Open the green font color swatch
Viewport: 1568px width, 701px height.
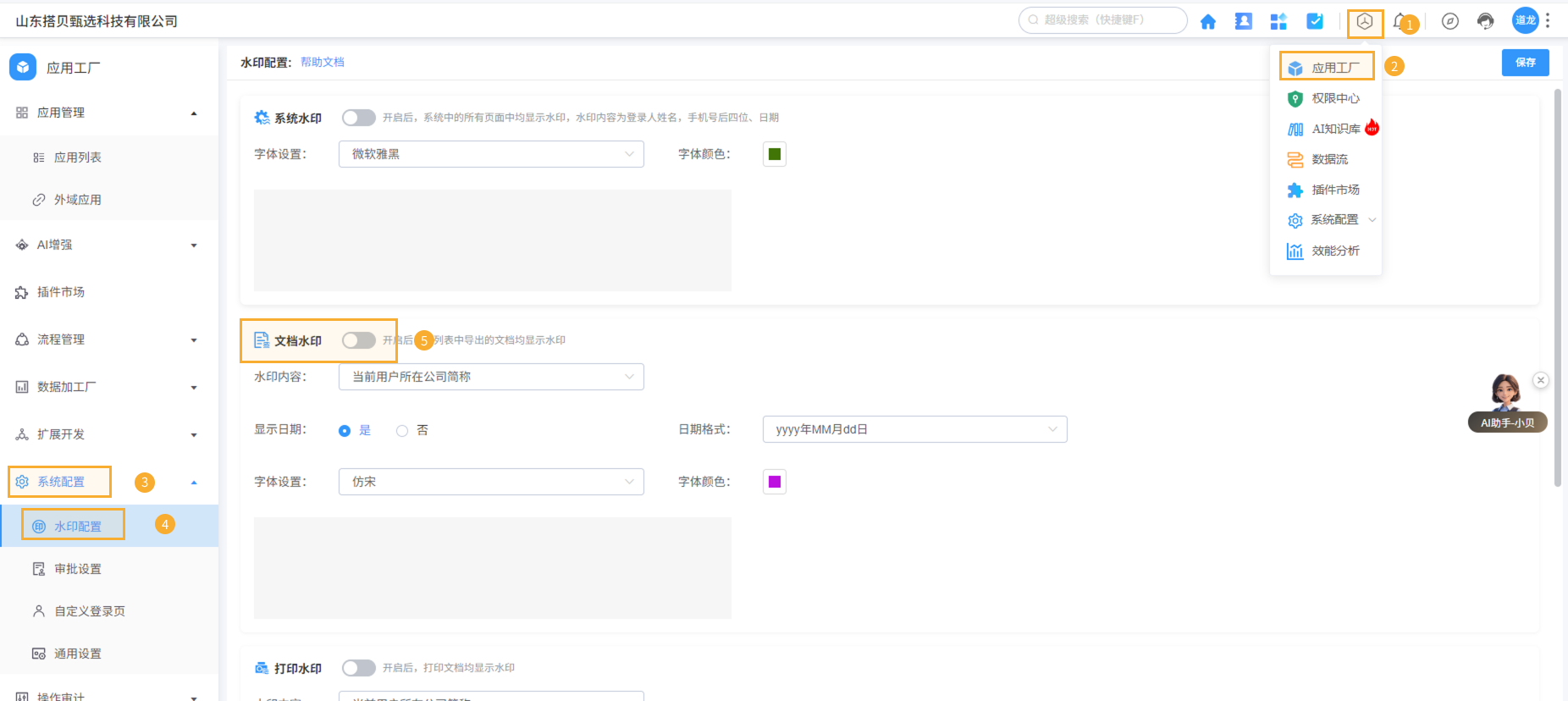coord(775,154)
